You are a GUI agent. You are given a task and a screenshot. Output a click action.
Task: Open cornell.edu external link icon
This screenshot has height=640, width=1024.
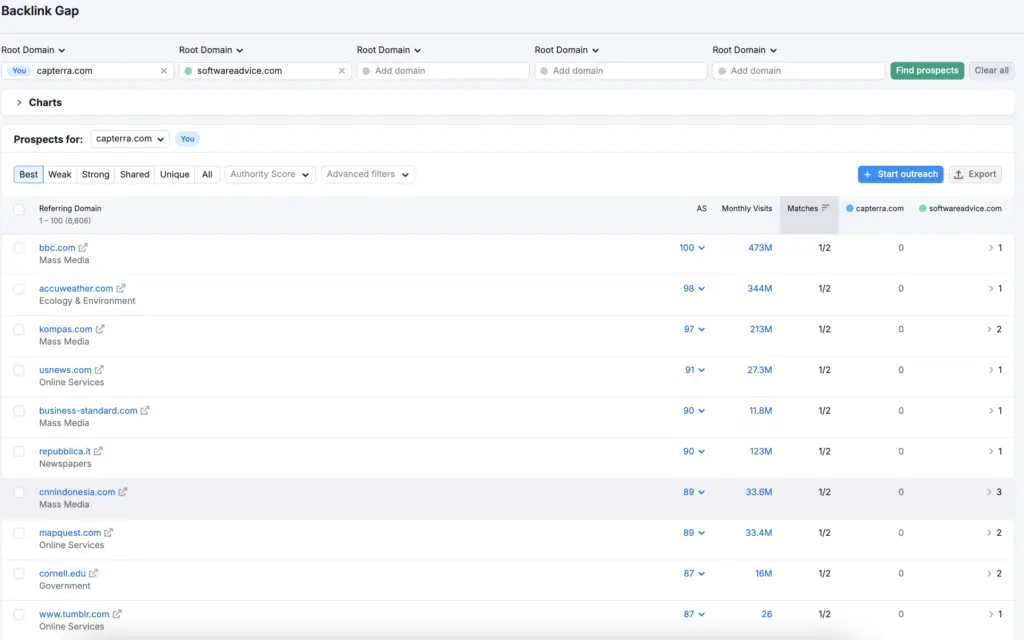(93, 573)
